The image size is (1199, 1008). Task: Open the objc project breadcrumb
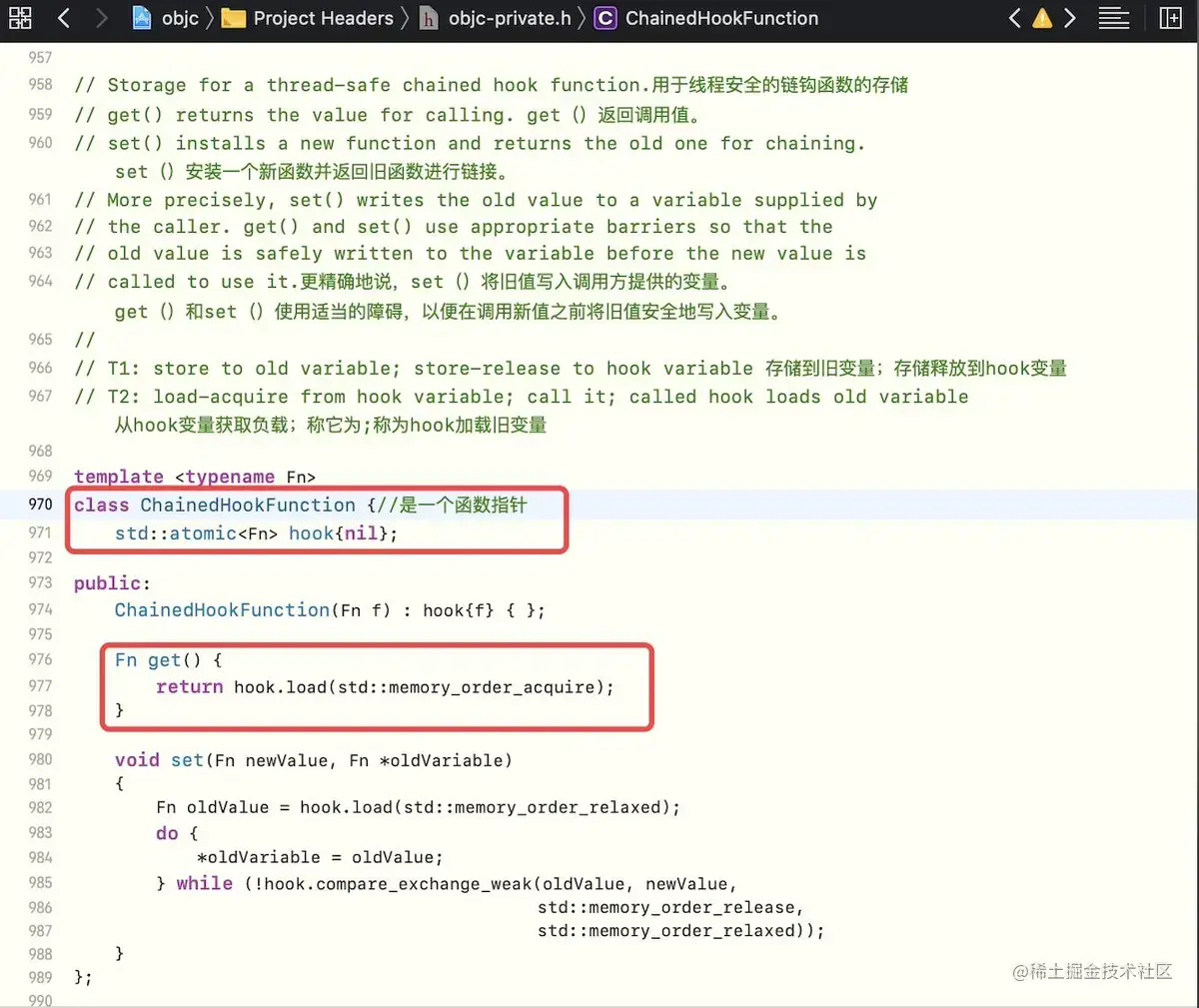pyautogui.click(x=180, y=18)
